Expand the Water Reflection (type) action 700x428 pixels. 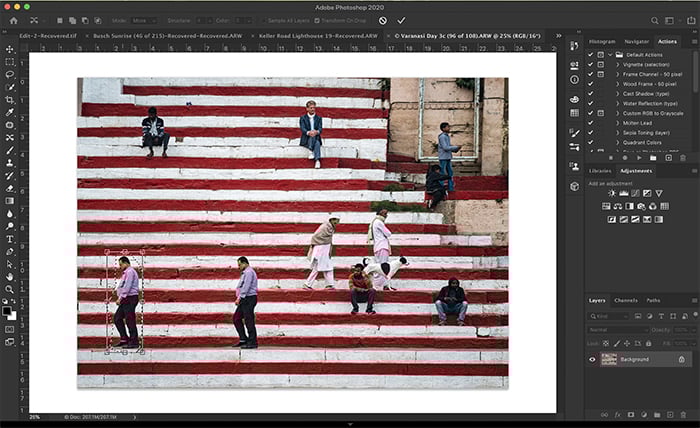click(x=618, y=104)
